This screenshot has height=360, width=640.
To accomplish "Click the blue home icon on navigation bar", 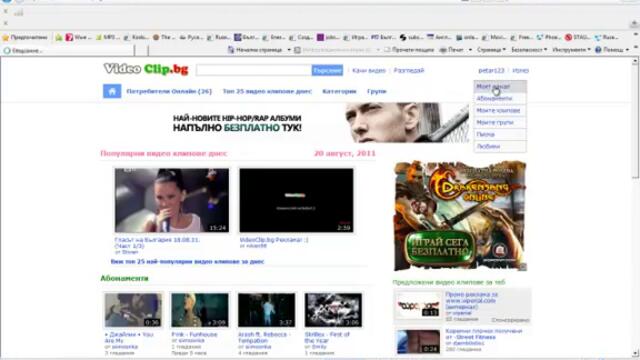I will coord(112,91).
